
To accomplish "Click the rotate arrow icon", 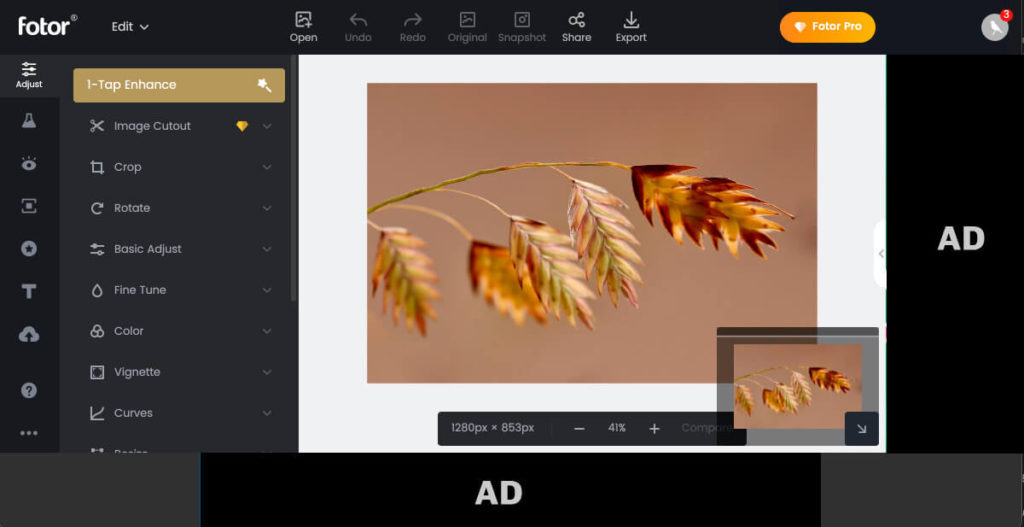I will 97,208.
